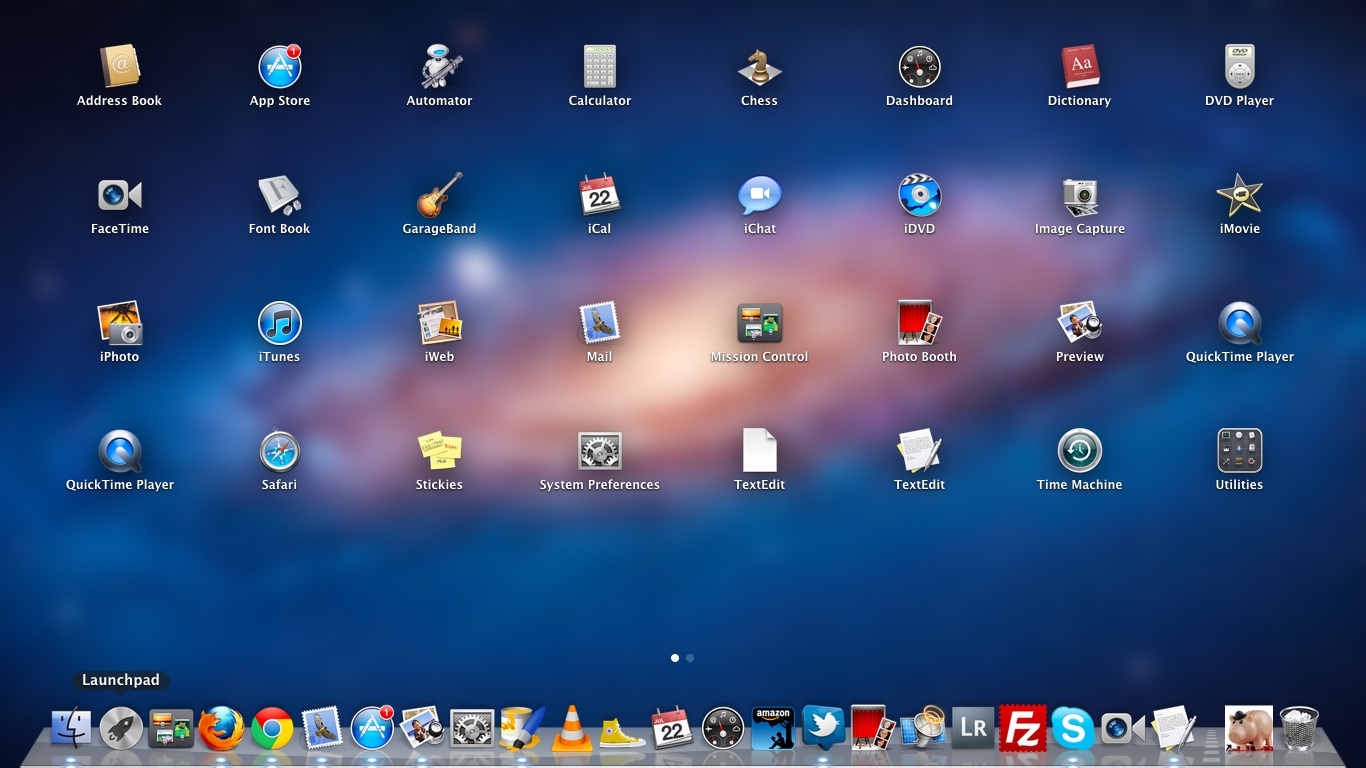1366x768 pixels.
Task: Click the Launchpad rocket in Dock
Action: tap(121, 728)
